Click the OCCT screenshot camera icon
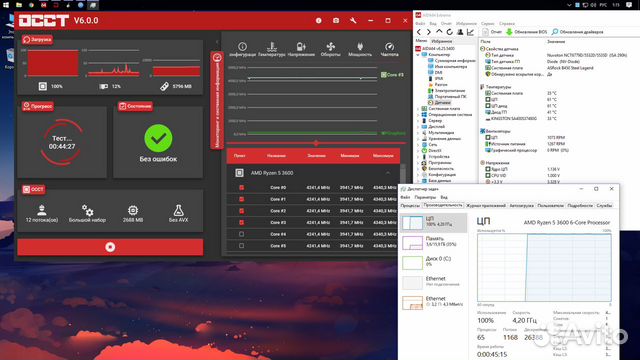 [336, 20]
